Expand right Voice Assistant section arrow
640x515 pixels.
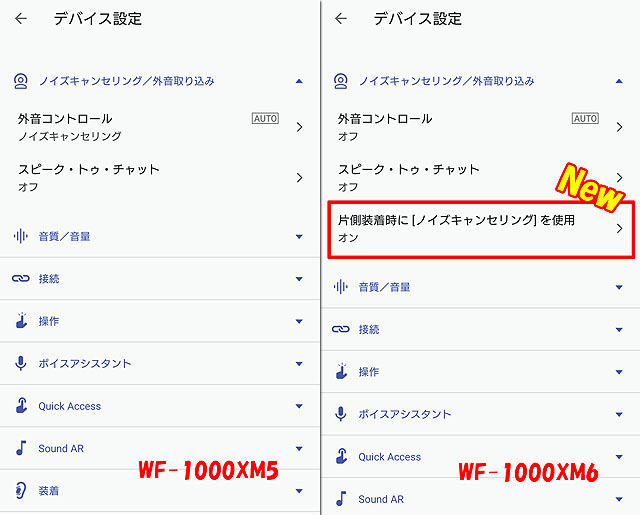coord(619,414)
